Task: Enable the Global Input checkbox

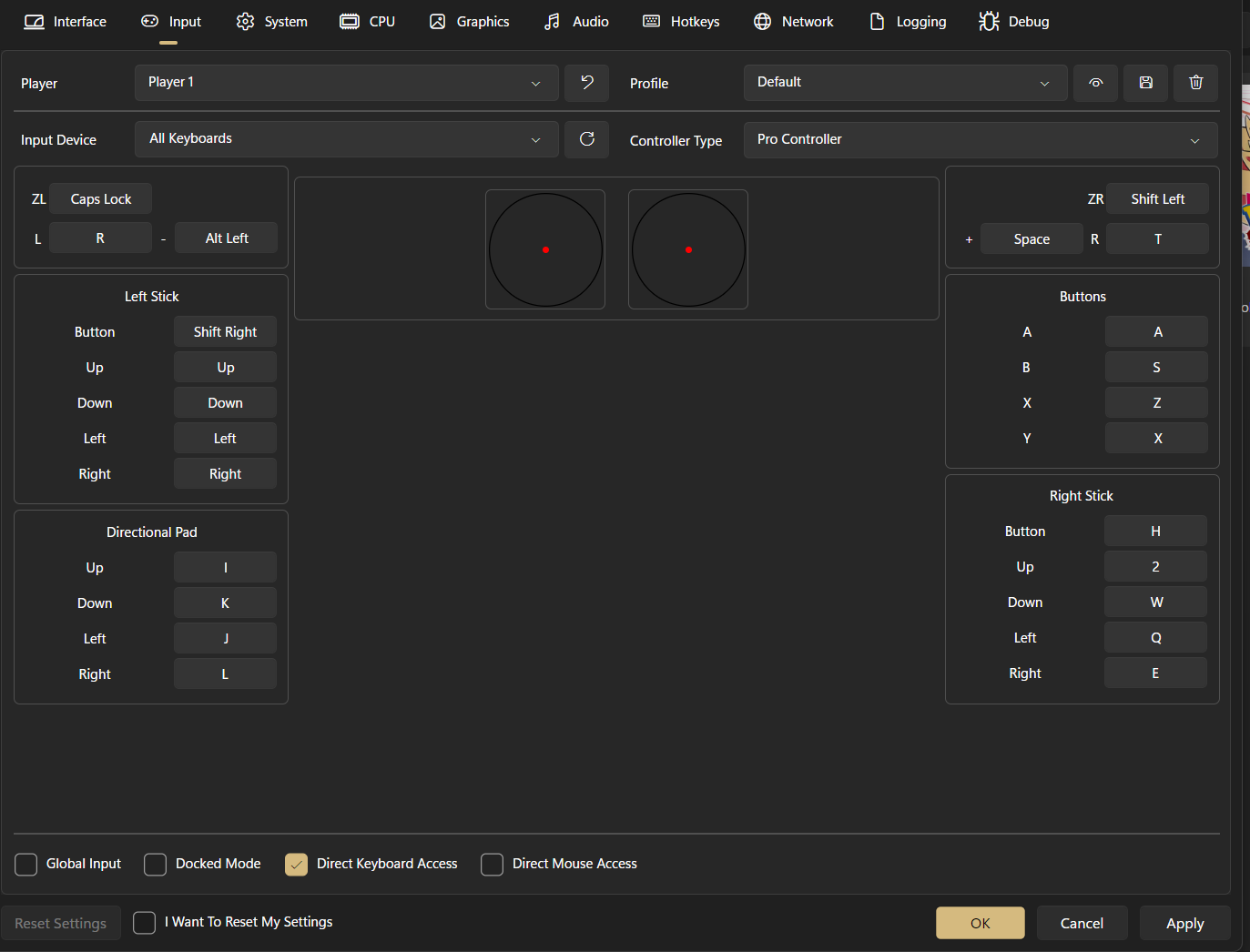Action: (x=26, y=864)
